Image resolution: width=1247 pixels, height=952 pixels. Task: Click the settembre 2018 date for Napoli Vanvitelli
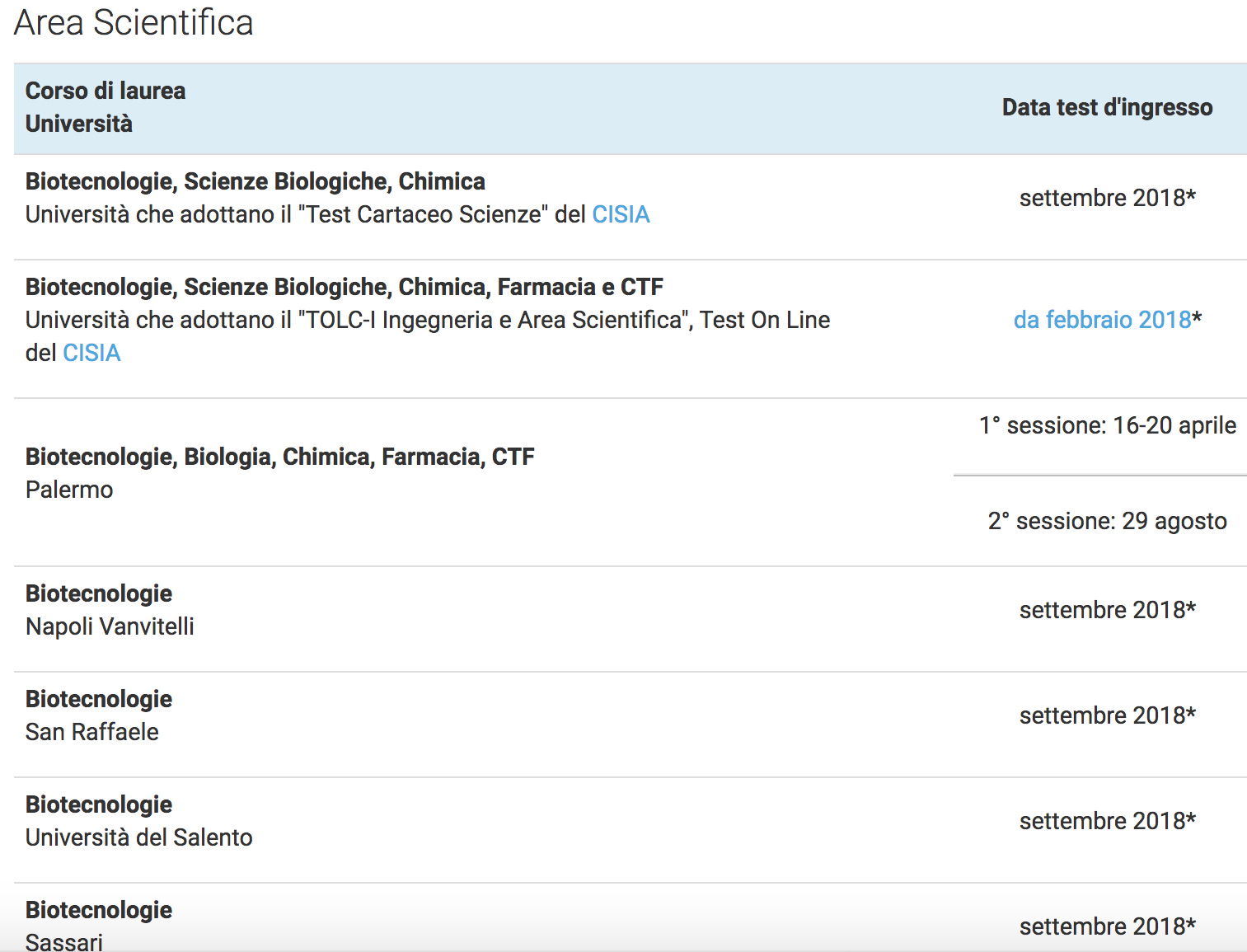pyautogui.click(x=1107, y=610)
